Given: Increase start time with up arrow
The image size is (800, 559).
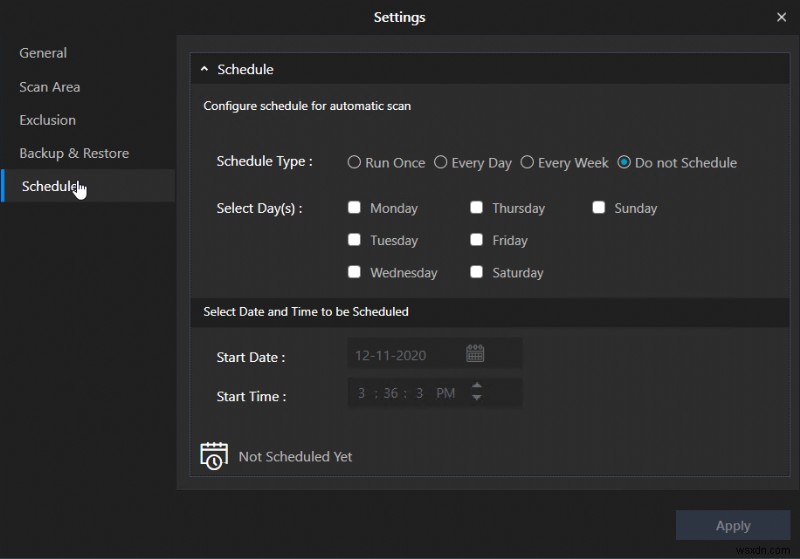Looking at the screenshot, I should point(477,386).
